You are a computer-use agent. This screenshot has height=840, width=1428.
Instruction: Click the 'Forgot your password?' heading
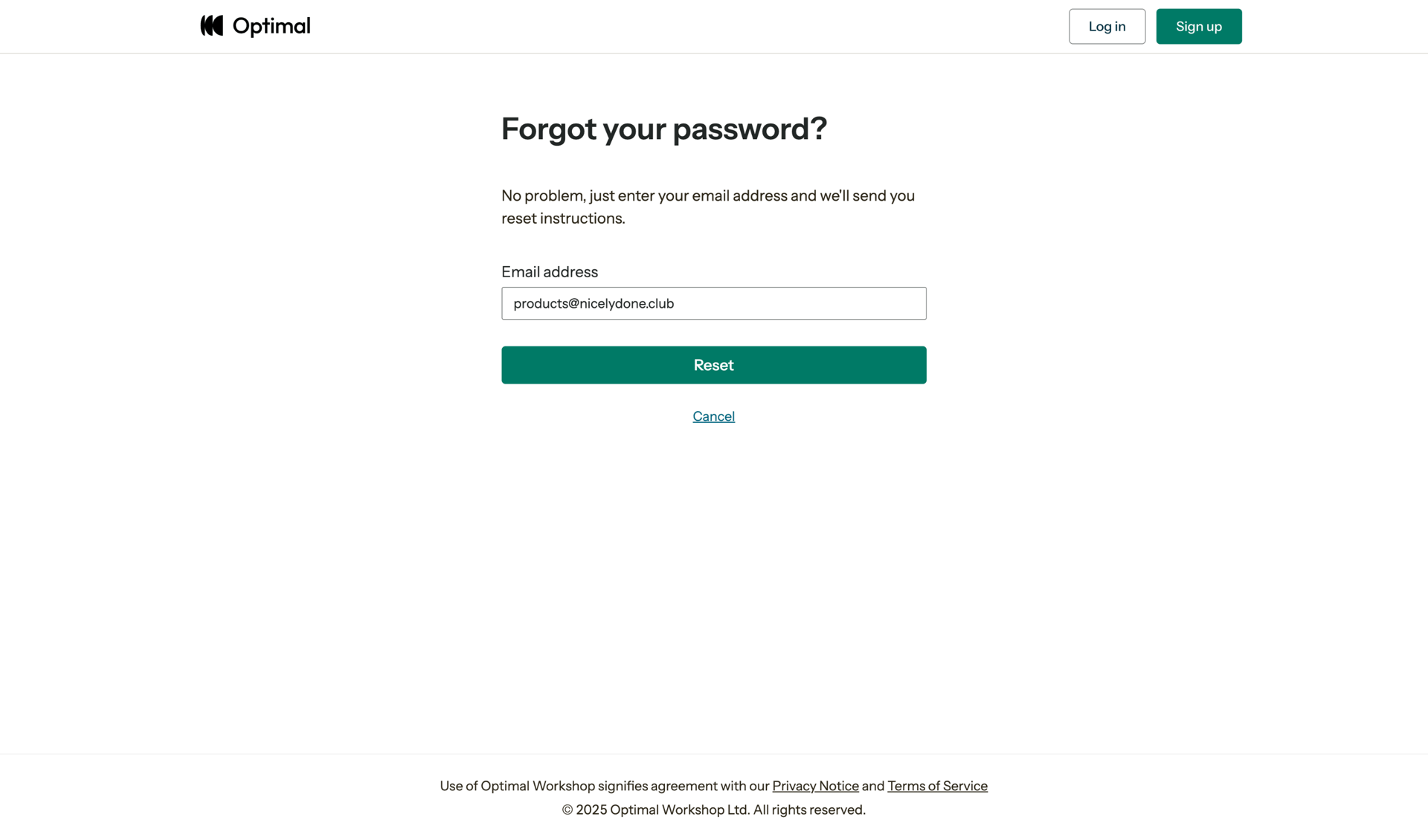(x=663, y=129)
